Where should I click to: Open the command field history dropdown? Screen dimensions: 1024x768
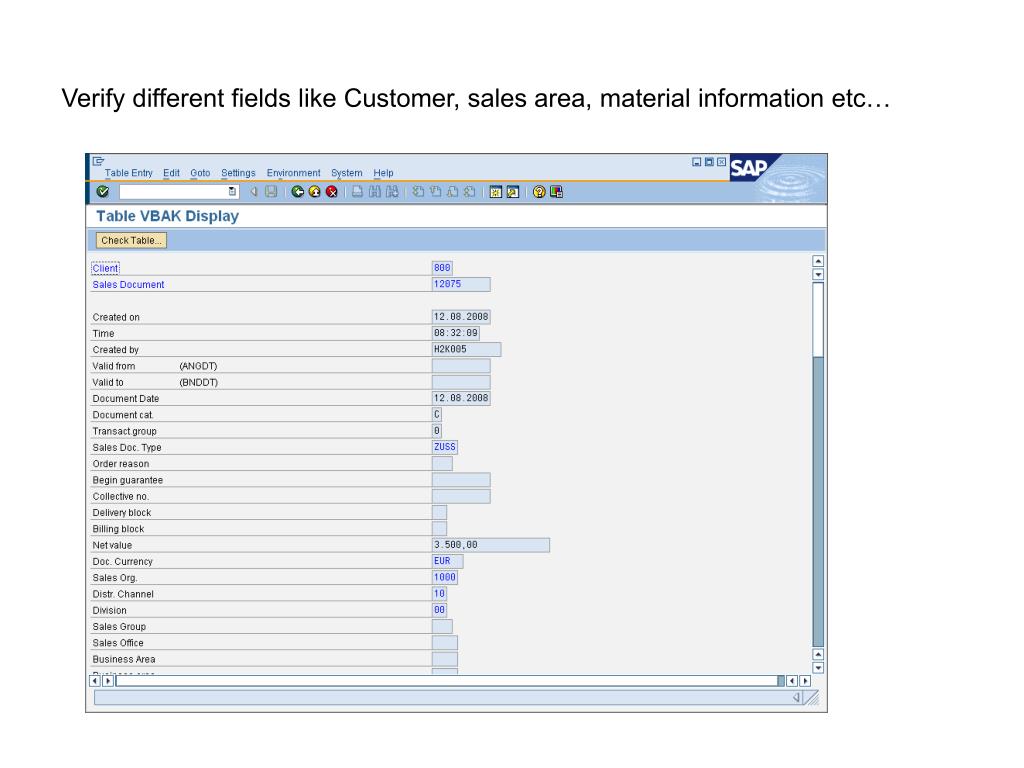[232, 191]
